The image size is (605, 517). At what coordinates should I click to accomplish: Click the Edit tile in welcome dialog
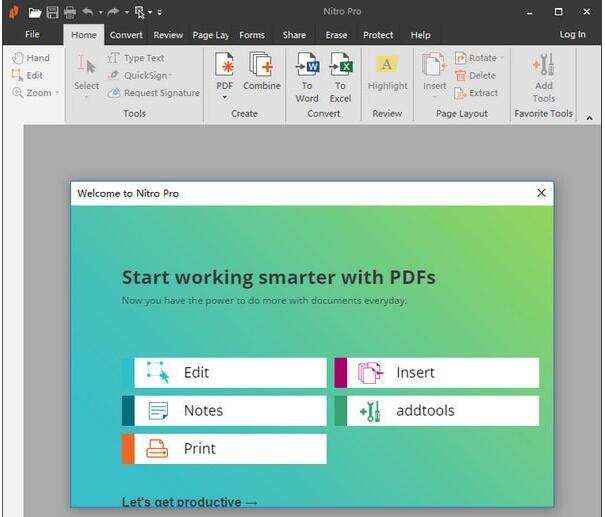[225, 373]
